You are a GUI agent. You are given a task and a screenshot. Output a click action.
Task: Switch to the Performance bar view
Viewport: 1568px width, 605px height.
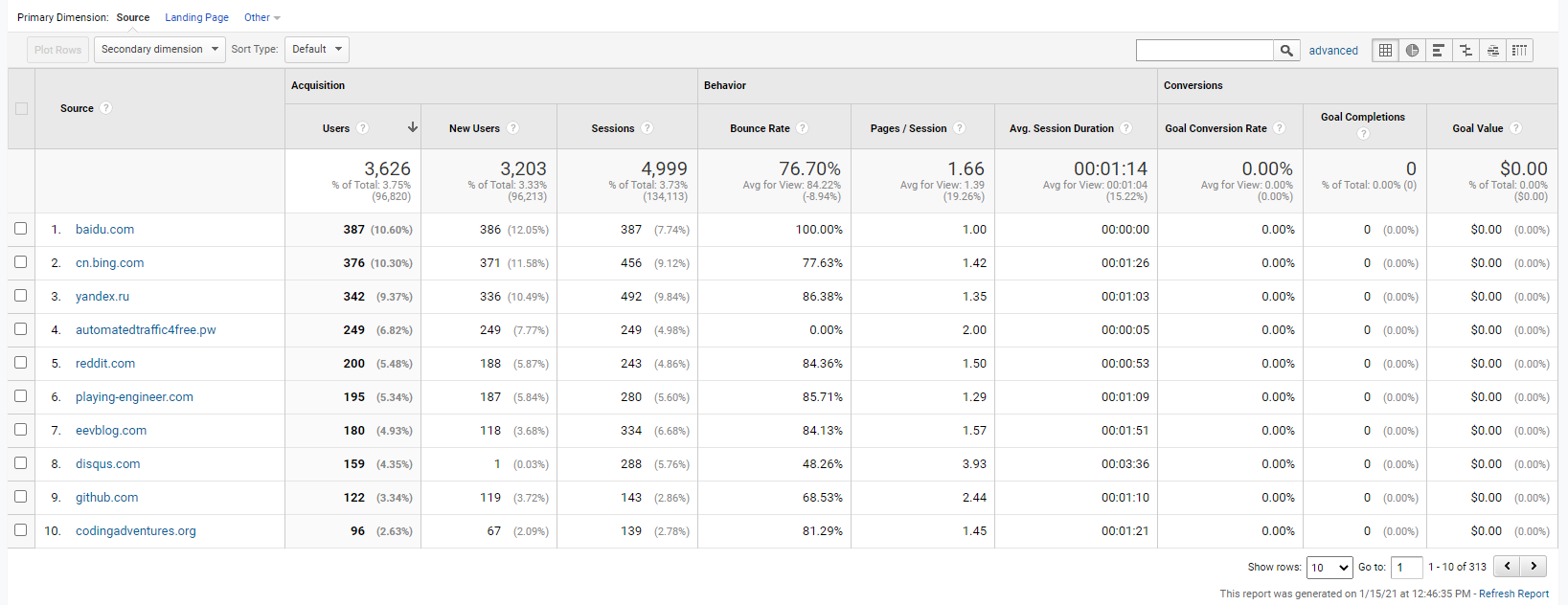point(1439,51)
